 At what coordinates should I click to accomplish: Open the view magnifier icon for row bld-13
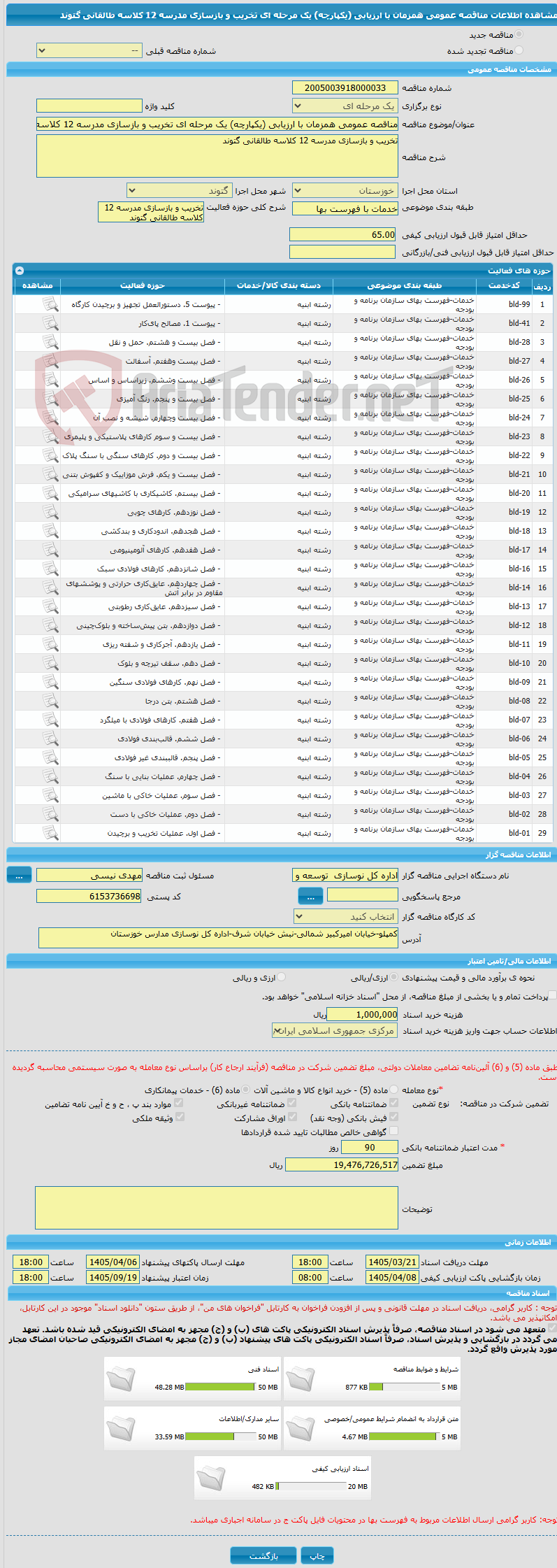(x=50, y=606)
